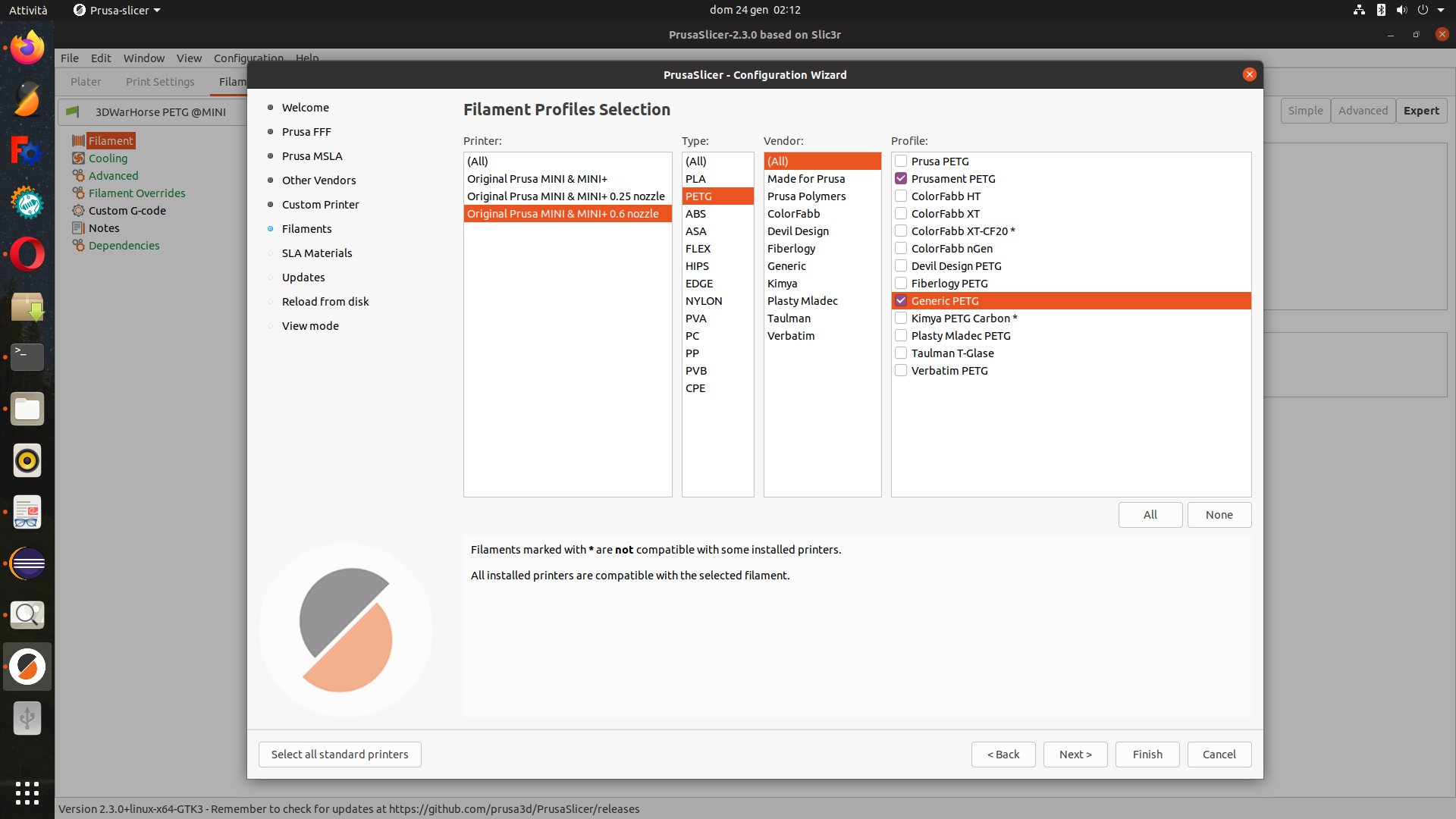Viewport: 1456px width, 819px height.
Task: Open the Window menu
Action: pos(144,58)
